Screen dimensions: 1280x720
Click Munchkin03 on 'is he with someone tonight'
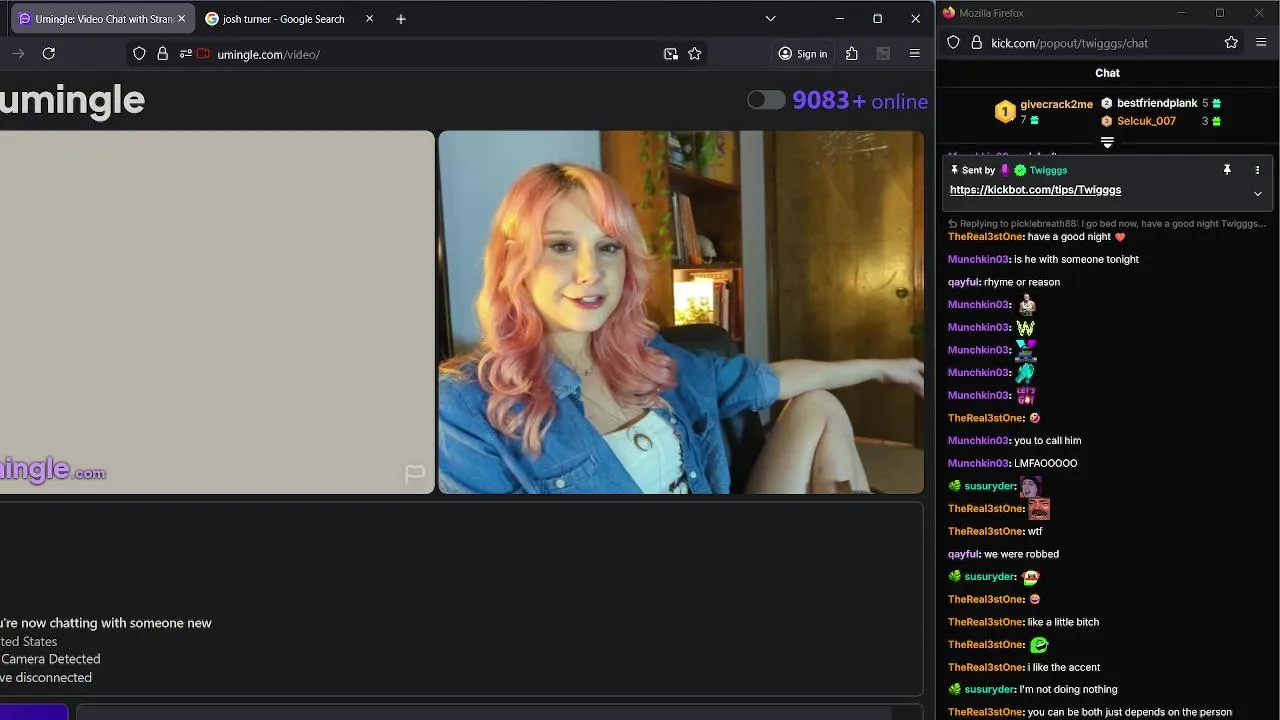tap(978, 259)
